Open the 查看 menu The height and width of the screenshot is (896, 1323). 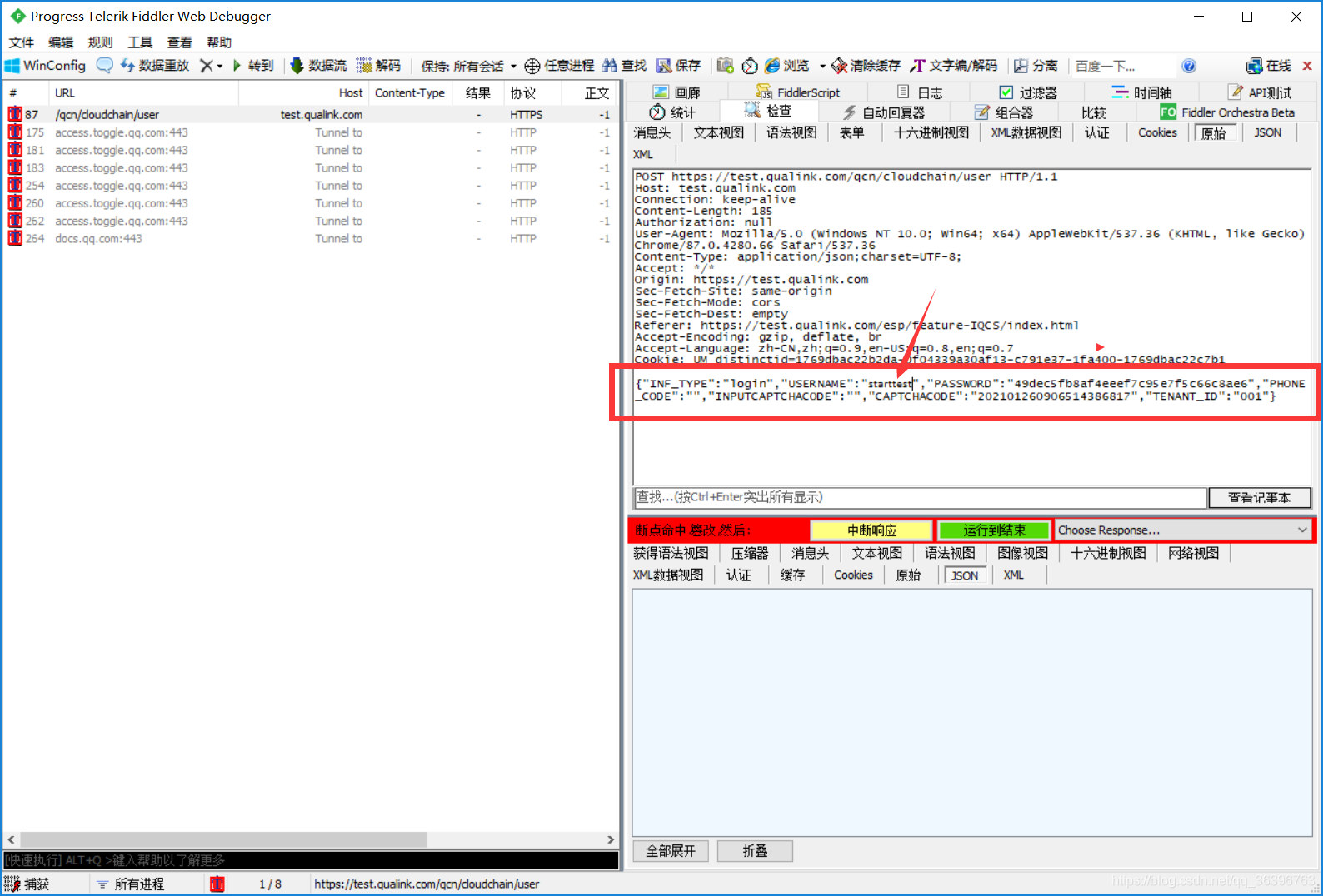click(179, 42)
